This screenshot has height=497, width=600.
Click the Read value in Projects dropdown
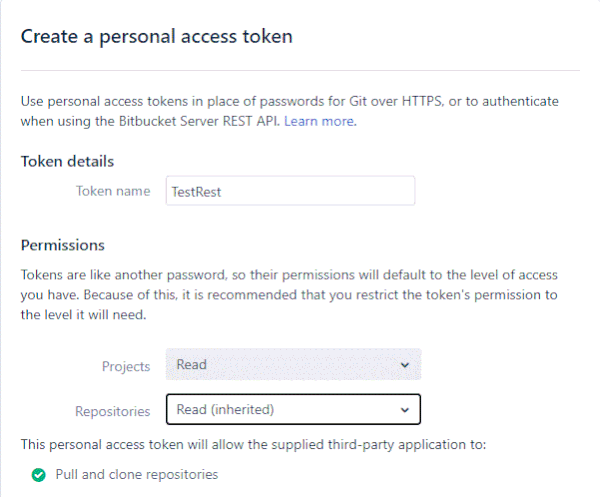(x=191, y=364)
